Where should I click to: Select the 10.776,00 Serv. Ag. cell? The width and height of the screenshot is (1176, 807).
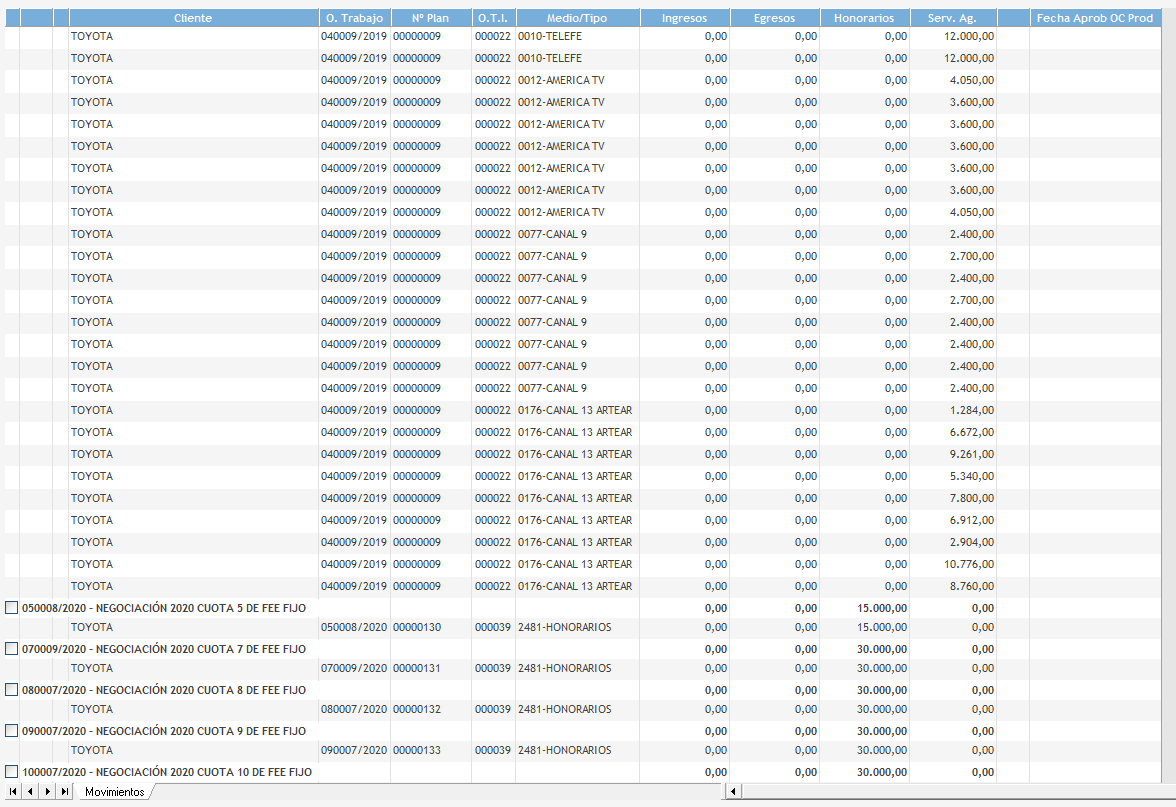point(953,564)
